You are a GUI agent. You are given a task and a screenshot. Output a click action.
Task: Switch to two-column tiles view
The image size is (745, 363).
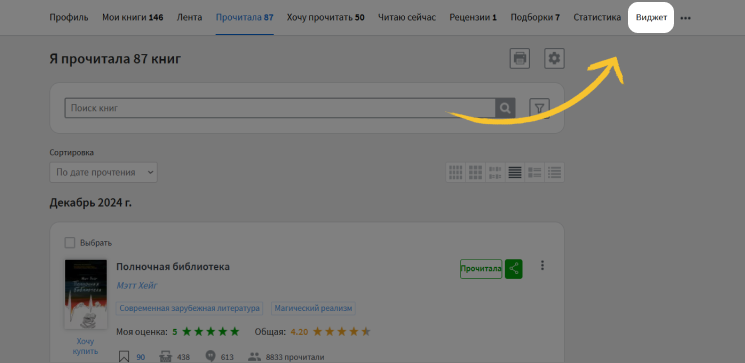[495, 172]
